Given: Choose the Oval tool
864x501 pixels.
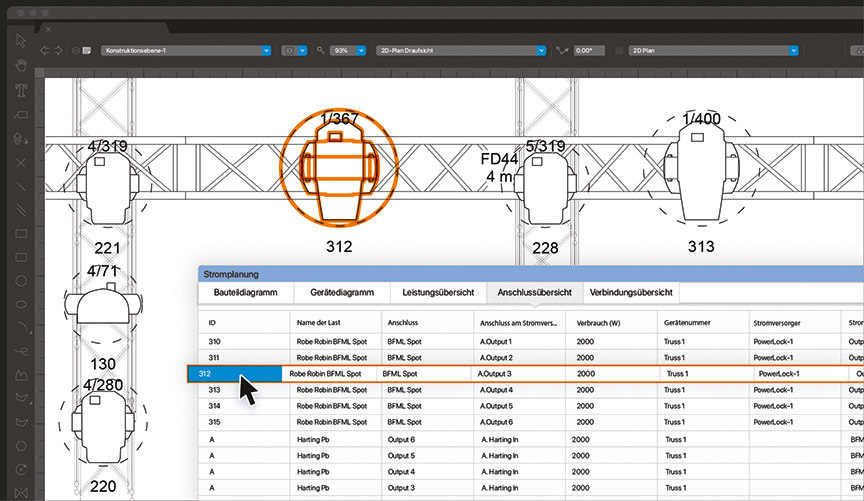Looking at the screenshot, I should pyautogui.click(x=21, y=304).
